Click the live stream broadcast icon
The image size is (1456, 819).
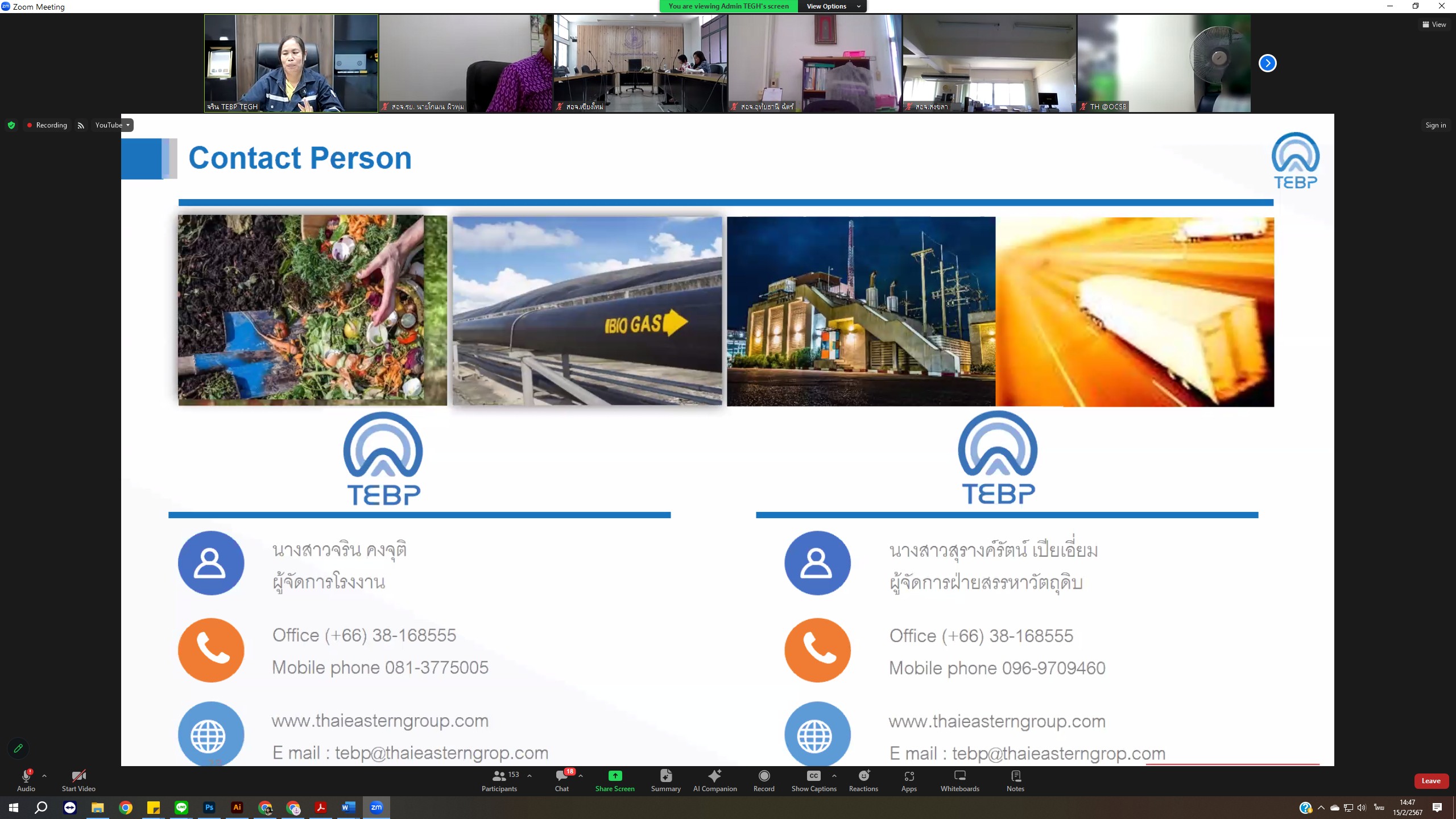81,125
